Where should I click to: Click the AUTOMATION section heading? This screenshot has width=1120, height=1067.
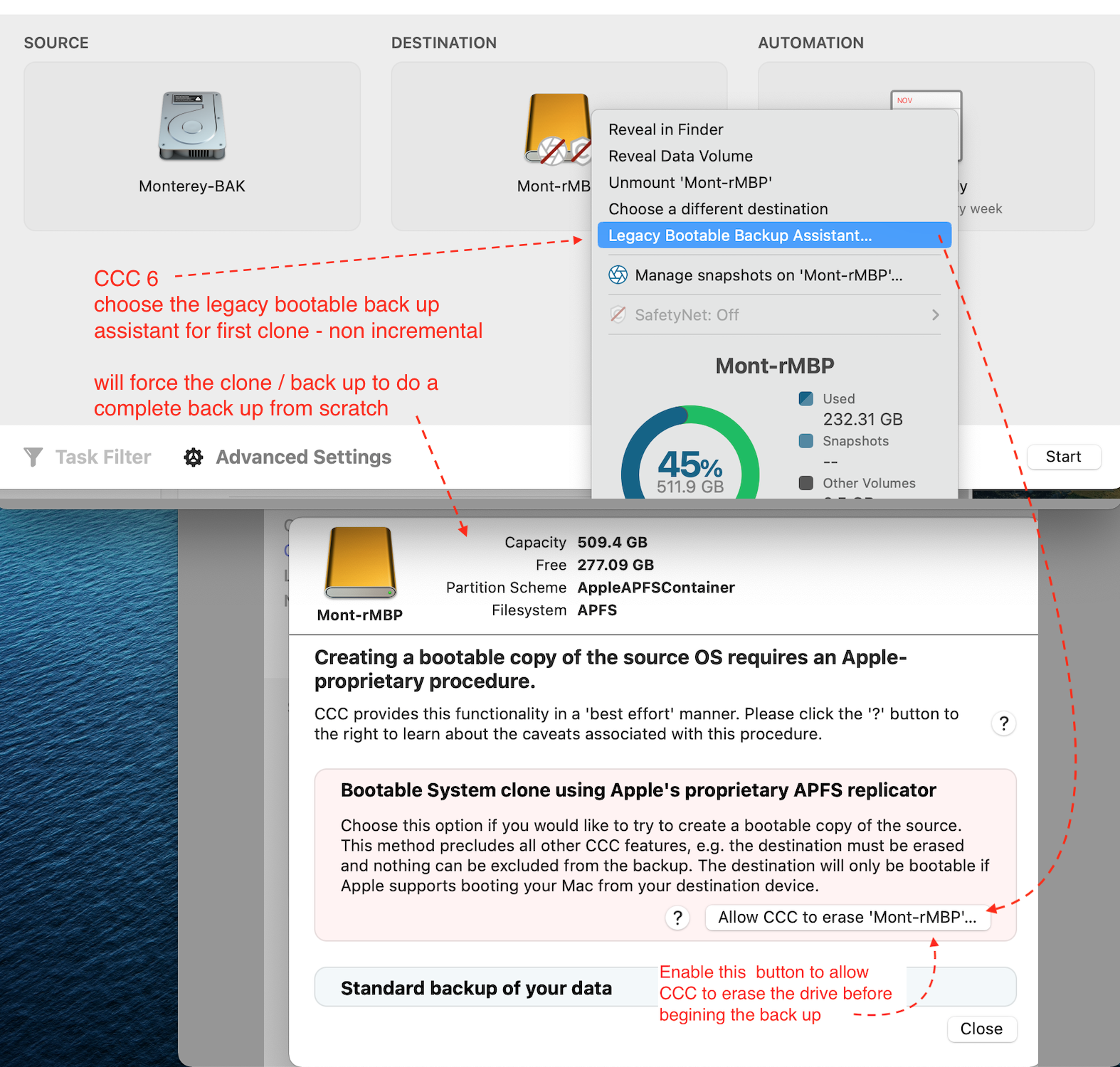pyautogui.click(x=810, y=43)
